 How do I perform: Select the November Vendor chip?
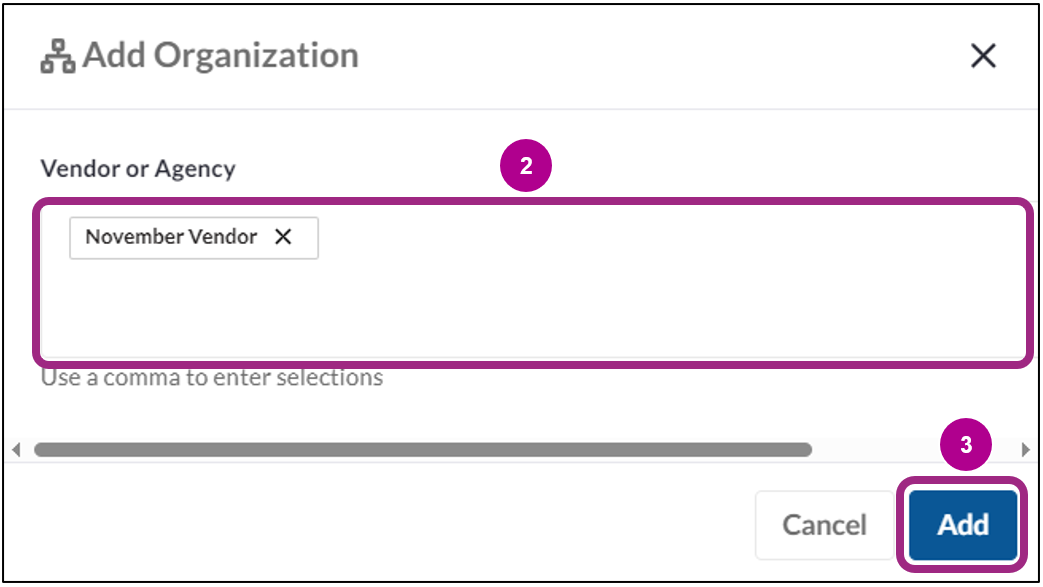tap(170, 237)
